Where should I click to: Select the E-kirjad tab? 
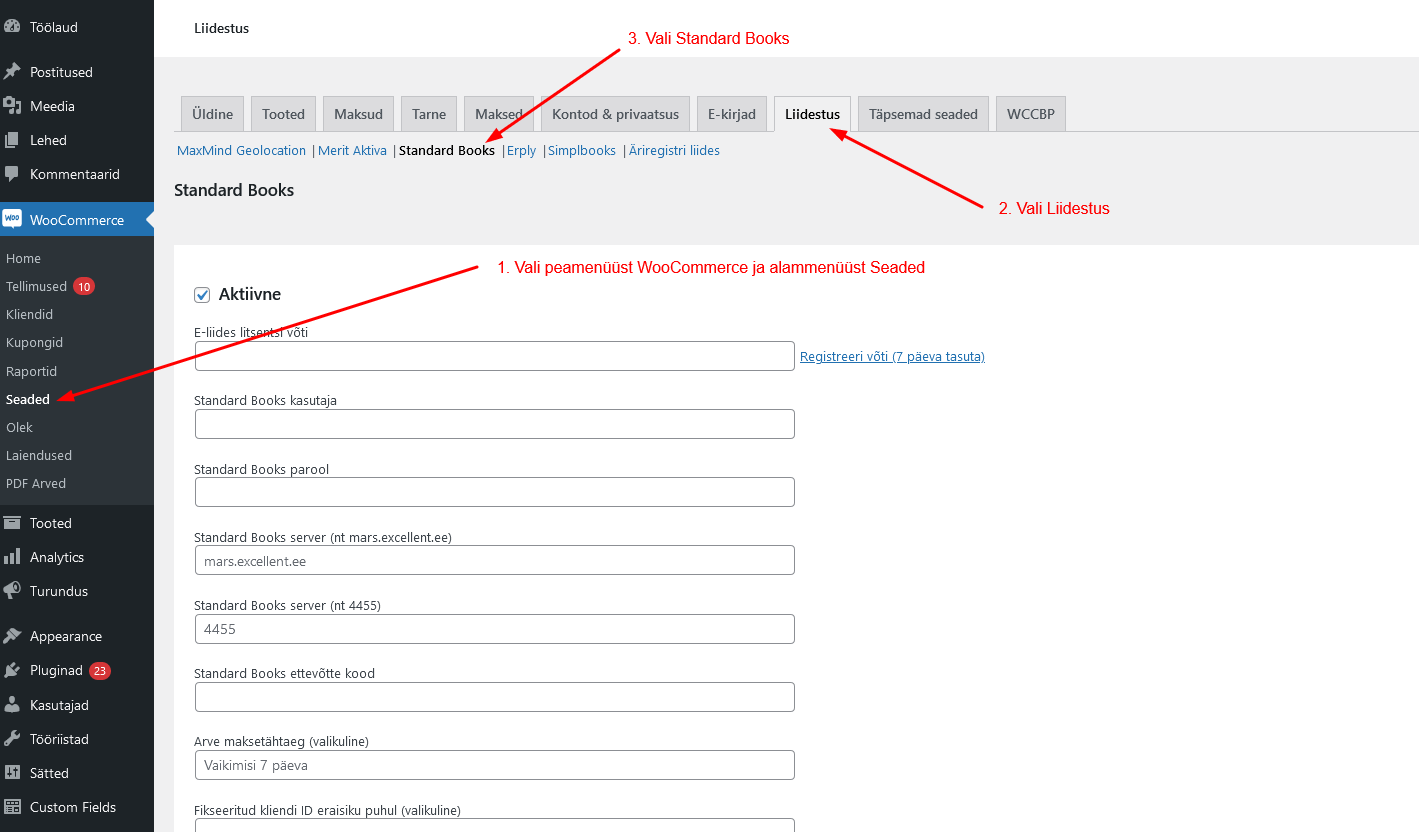tap(732, 114)
